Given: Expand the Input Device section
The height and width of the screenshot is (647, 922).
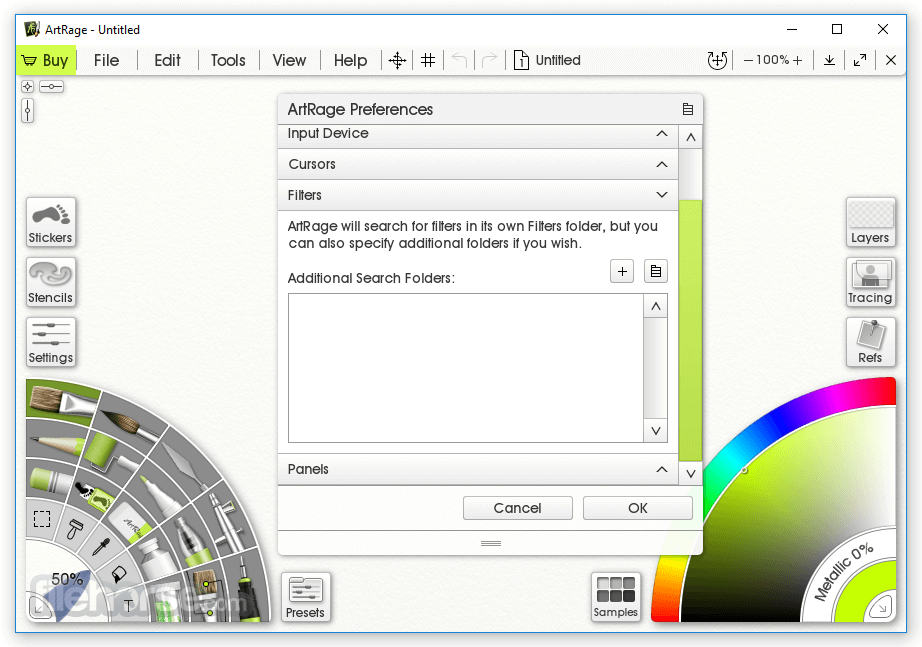Looking at the screenshot, I should (477, 134).
